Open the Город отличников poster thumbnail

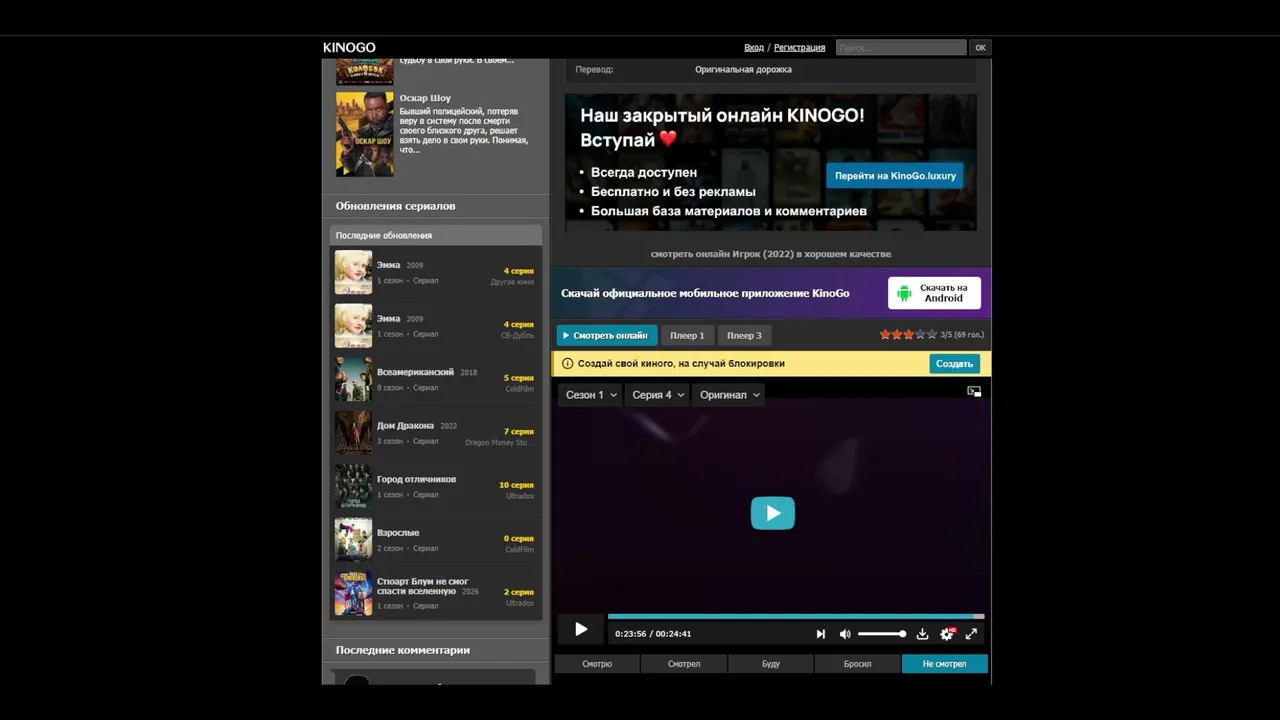pyautogui.click(x=353, y=486)
